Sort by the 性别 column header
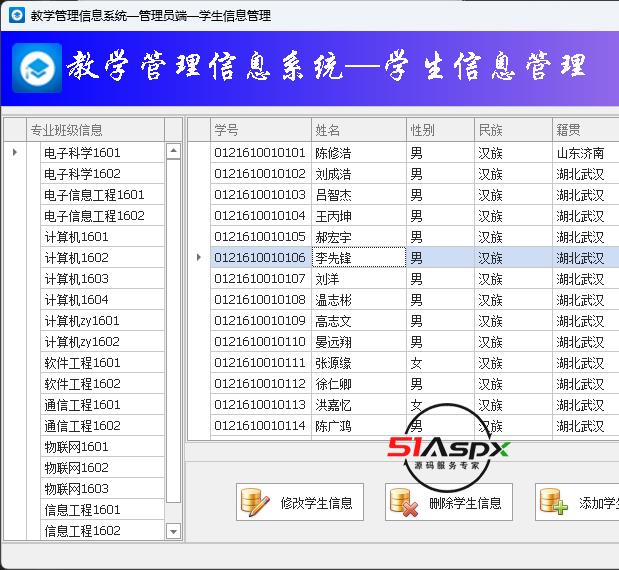619x570 pixels. (441, 129)
